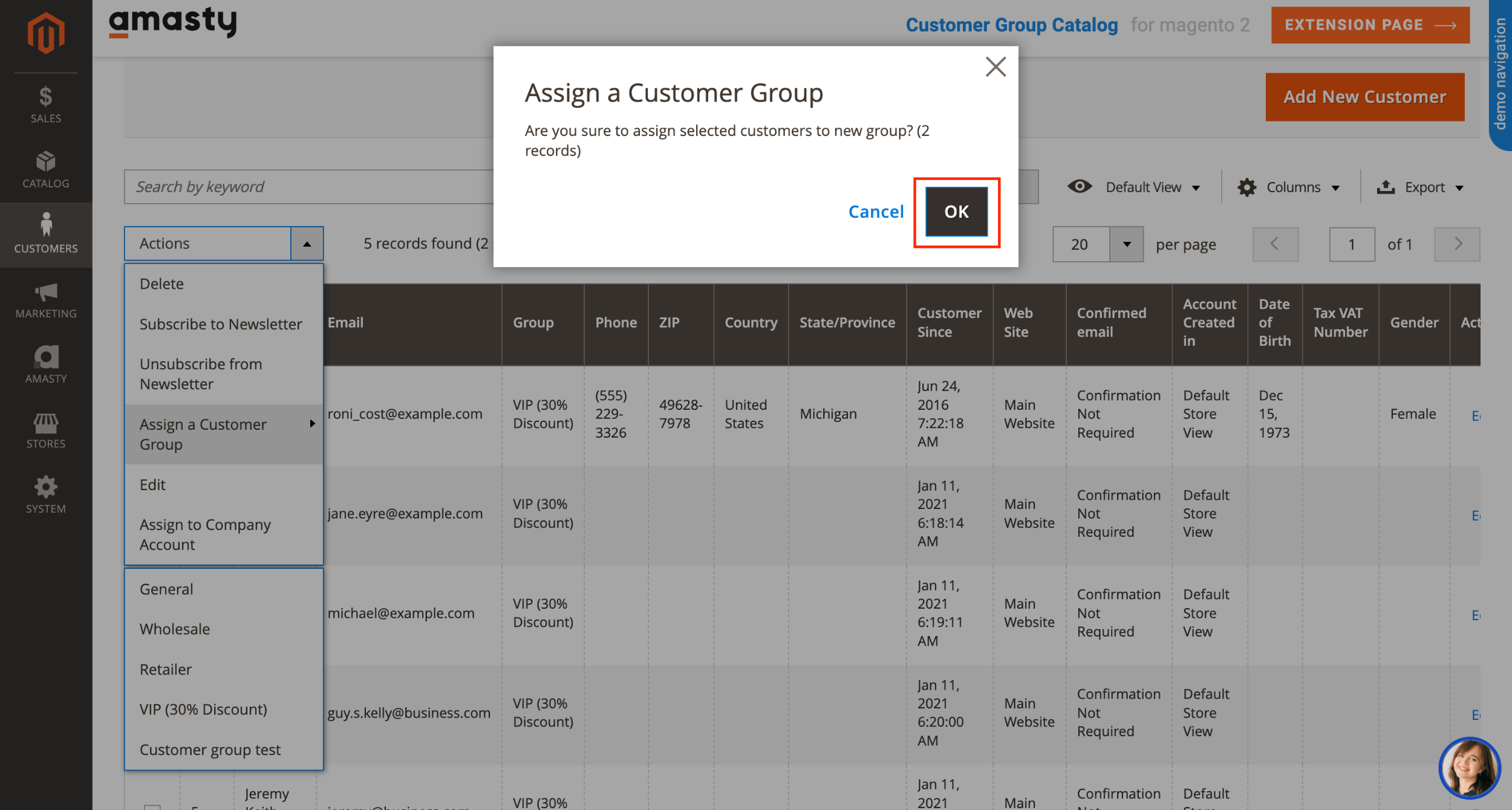The image size is (1512, 810).
Task: Toggle the eye icon next to Default View
Action: coord(1080,187)
